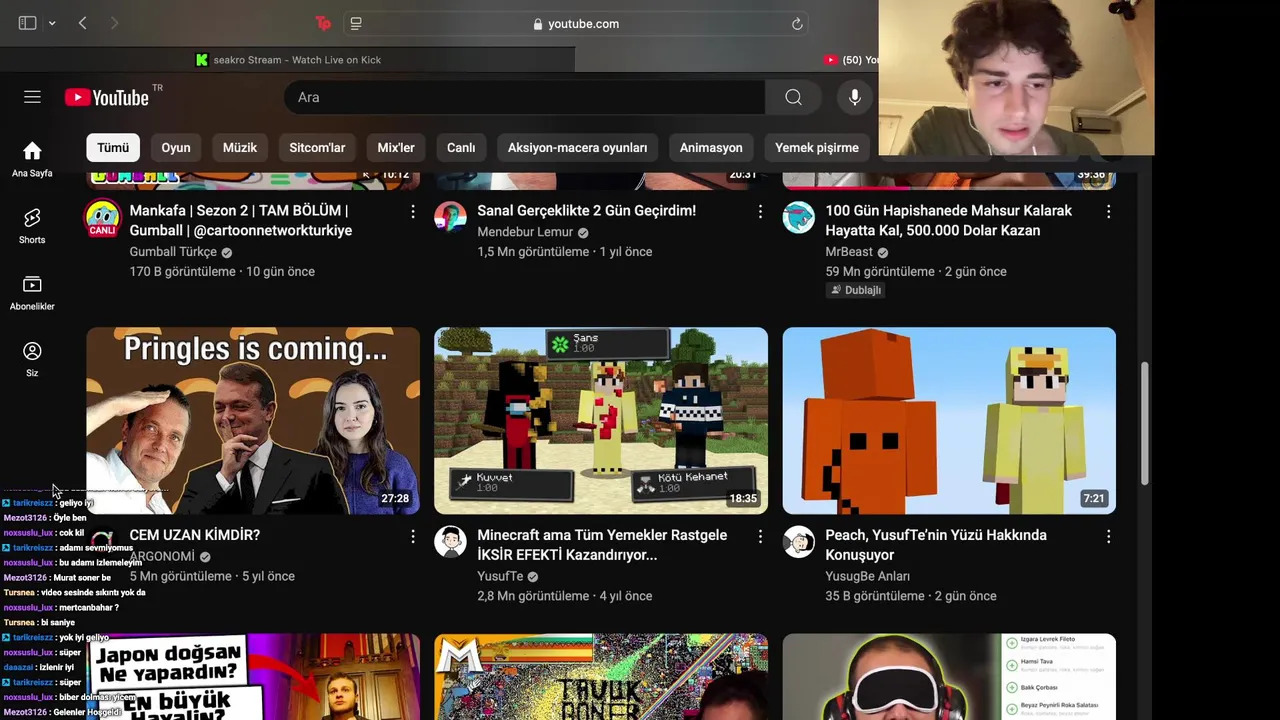Open Shorts from the sidebar
The width and height of the screenshot is (1280, 720).
click(32, 226)
